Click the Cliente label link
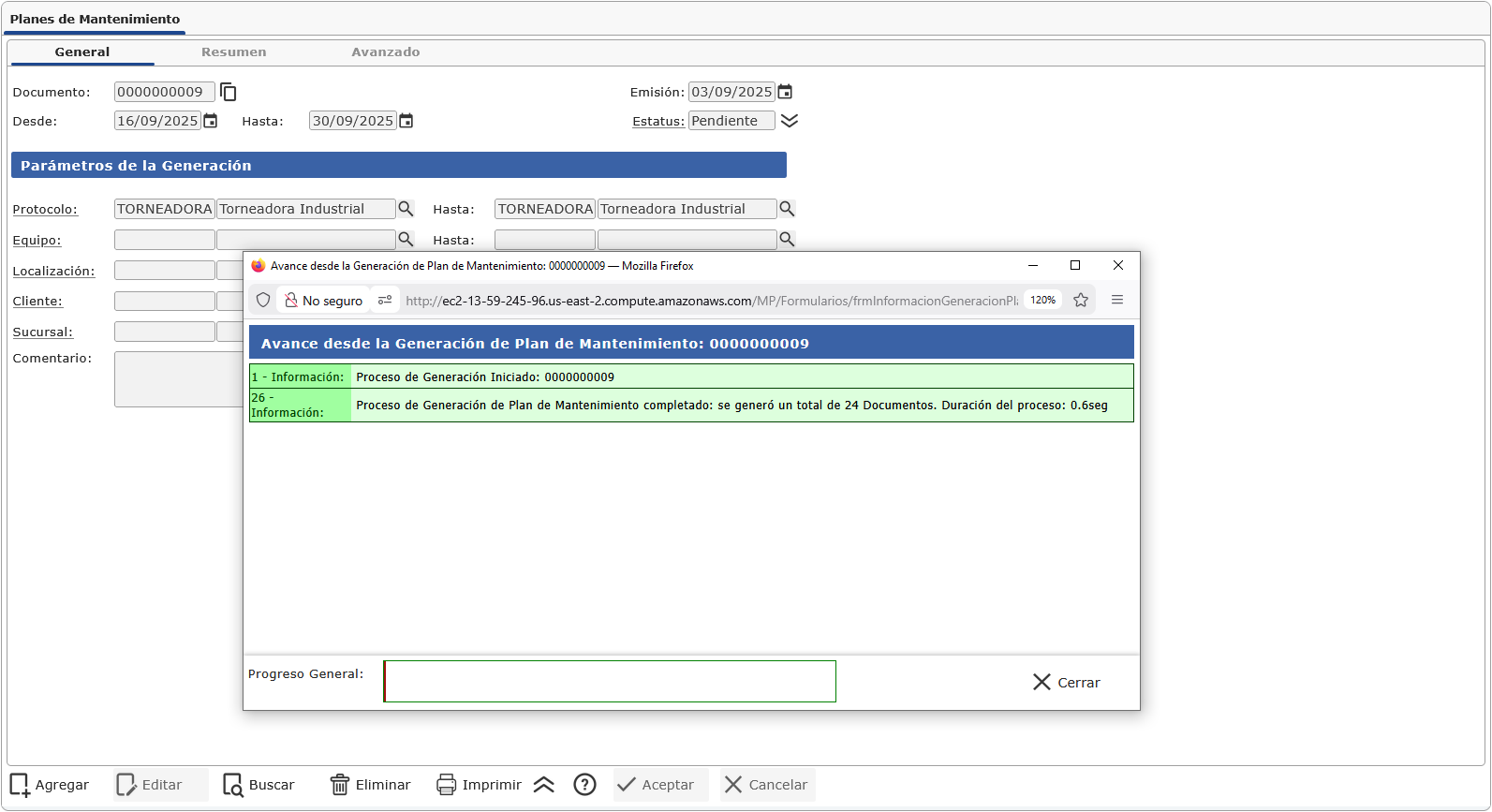This screenshot has height=812, width=1492. click(37, 302)
